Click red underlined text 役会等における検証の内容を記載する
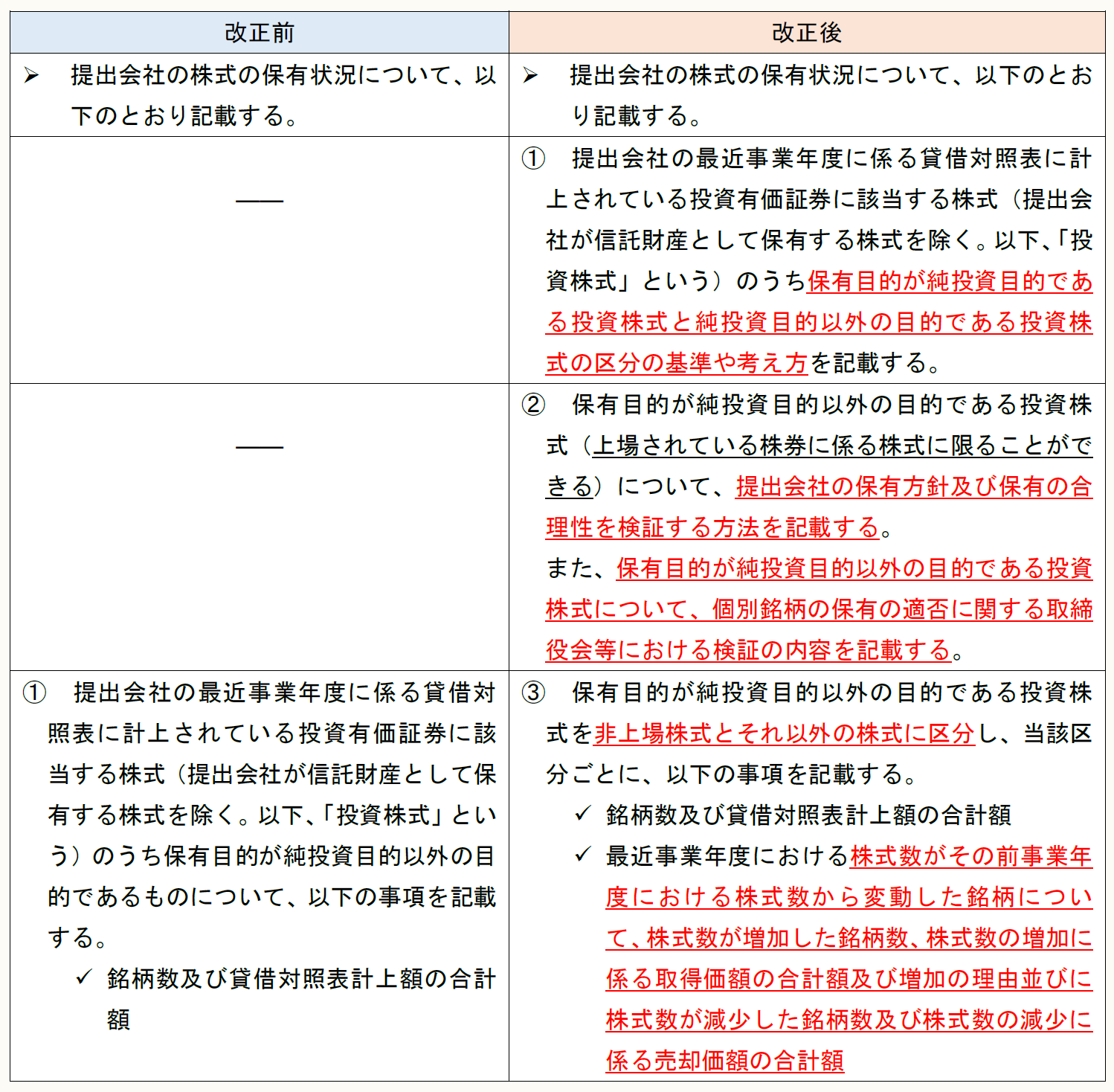The width and height of the screenshot is (1114, 1092). pos(748,650)
